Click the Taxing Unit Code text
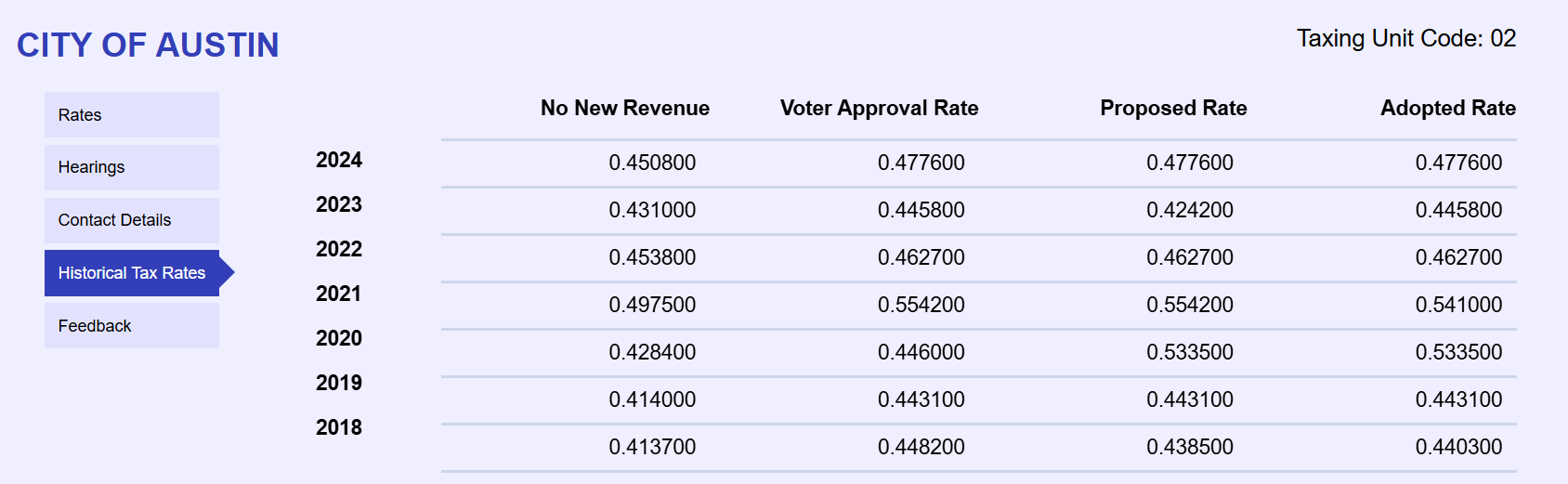The height and width of the screenshot is (484, 1568). coord(1405,38)
